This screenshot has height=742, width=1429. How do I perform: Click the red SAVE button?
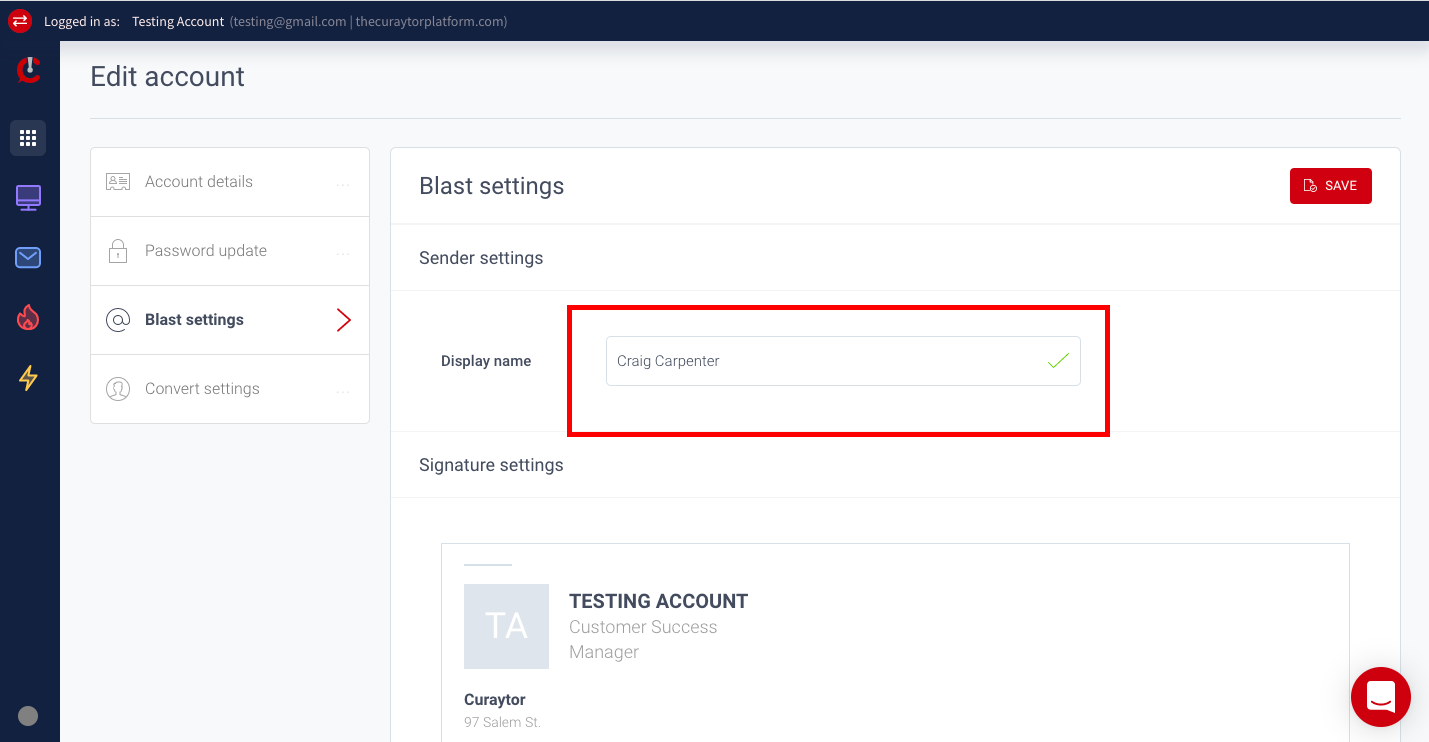(1331, 186)
